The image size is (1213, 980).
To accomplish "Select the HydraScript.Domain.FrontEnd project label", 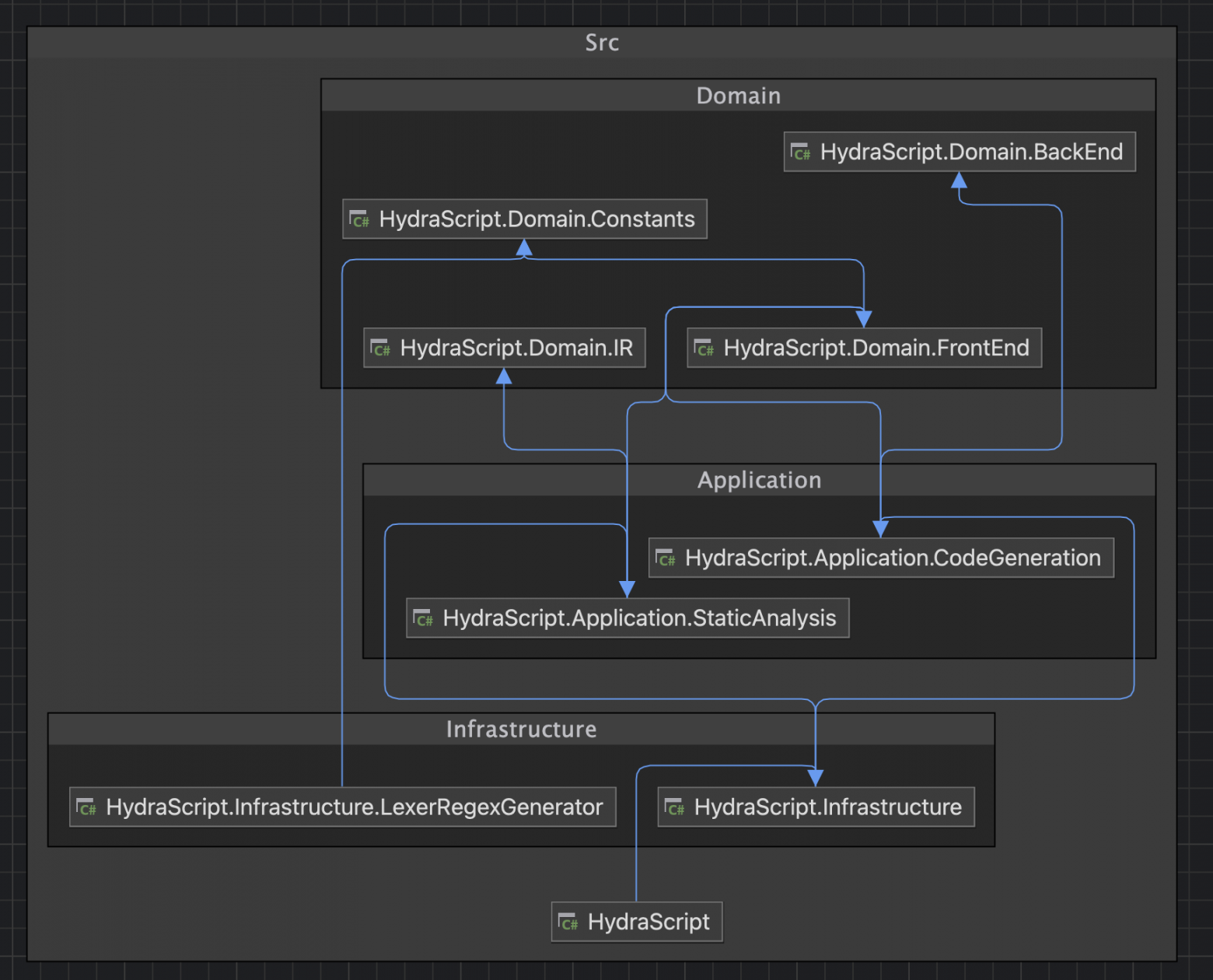I will [x=876, y=348].
